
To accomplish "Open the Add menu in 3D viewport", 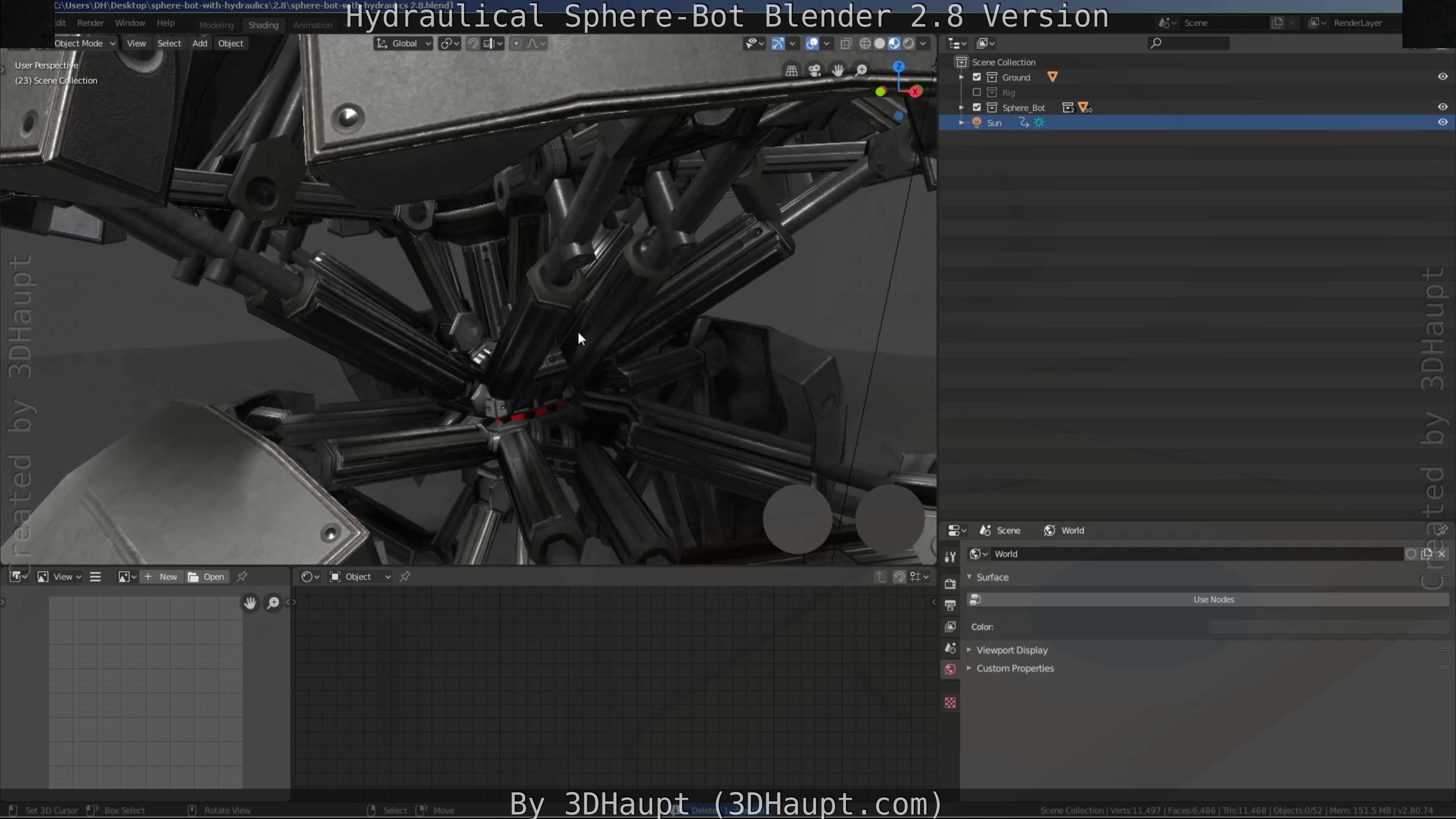I will point(199,44).
